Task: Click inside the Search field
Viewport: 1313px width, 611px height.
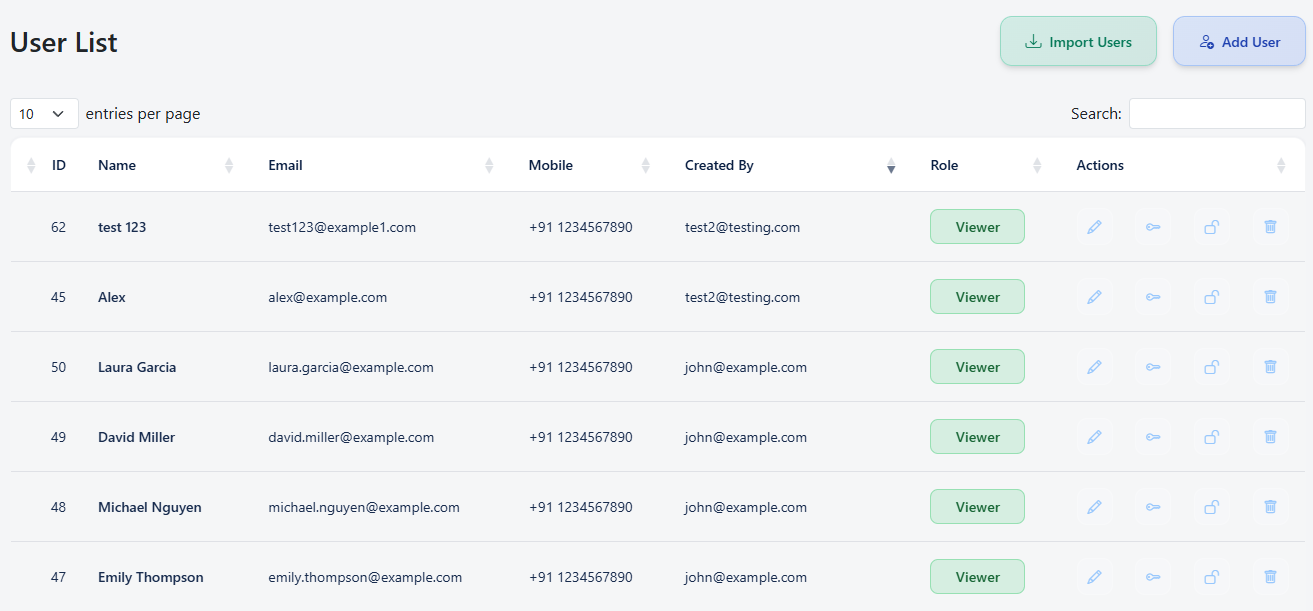Action: point(1217,113)
